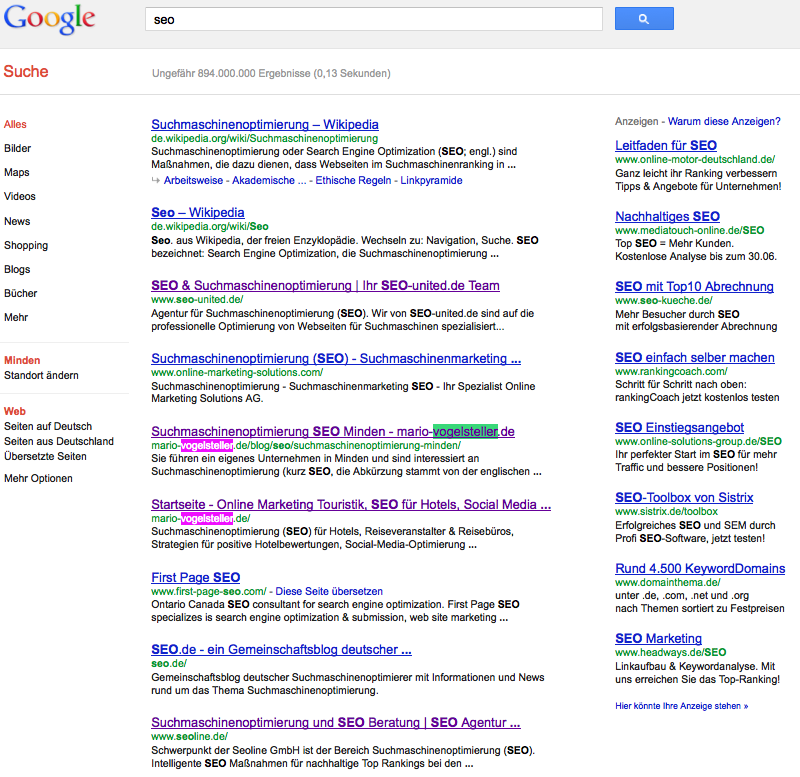Click the www.domainthema.de/ URL text
Screen dimensions: 800x777
[668, 582]
